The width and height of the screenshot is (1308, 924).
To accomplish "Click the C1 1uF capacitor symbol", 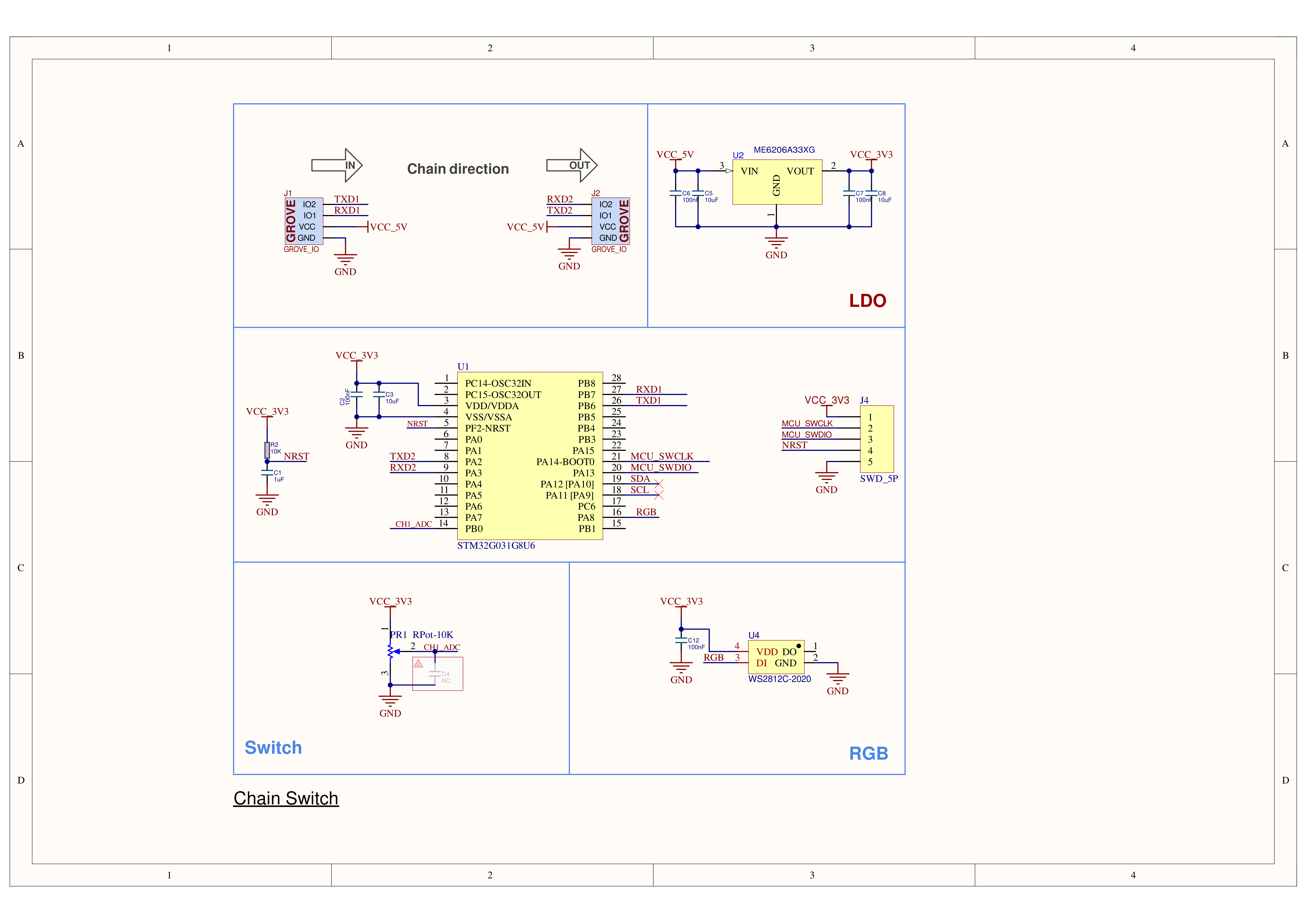I will click(x=267, y=473).
